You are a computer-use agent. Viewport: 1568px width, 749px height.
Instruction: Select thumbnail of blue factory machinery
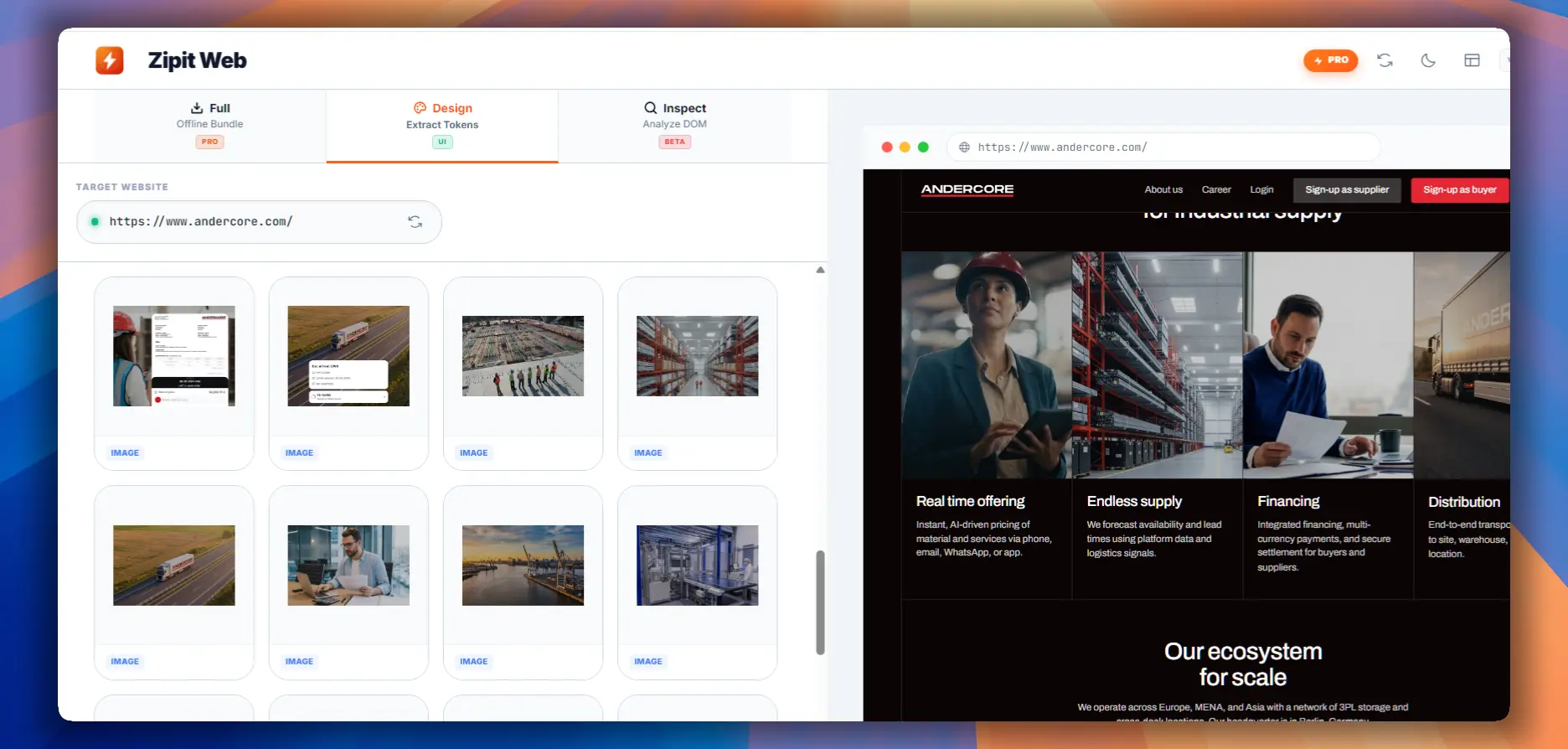click(x=697, y=566)
